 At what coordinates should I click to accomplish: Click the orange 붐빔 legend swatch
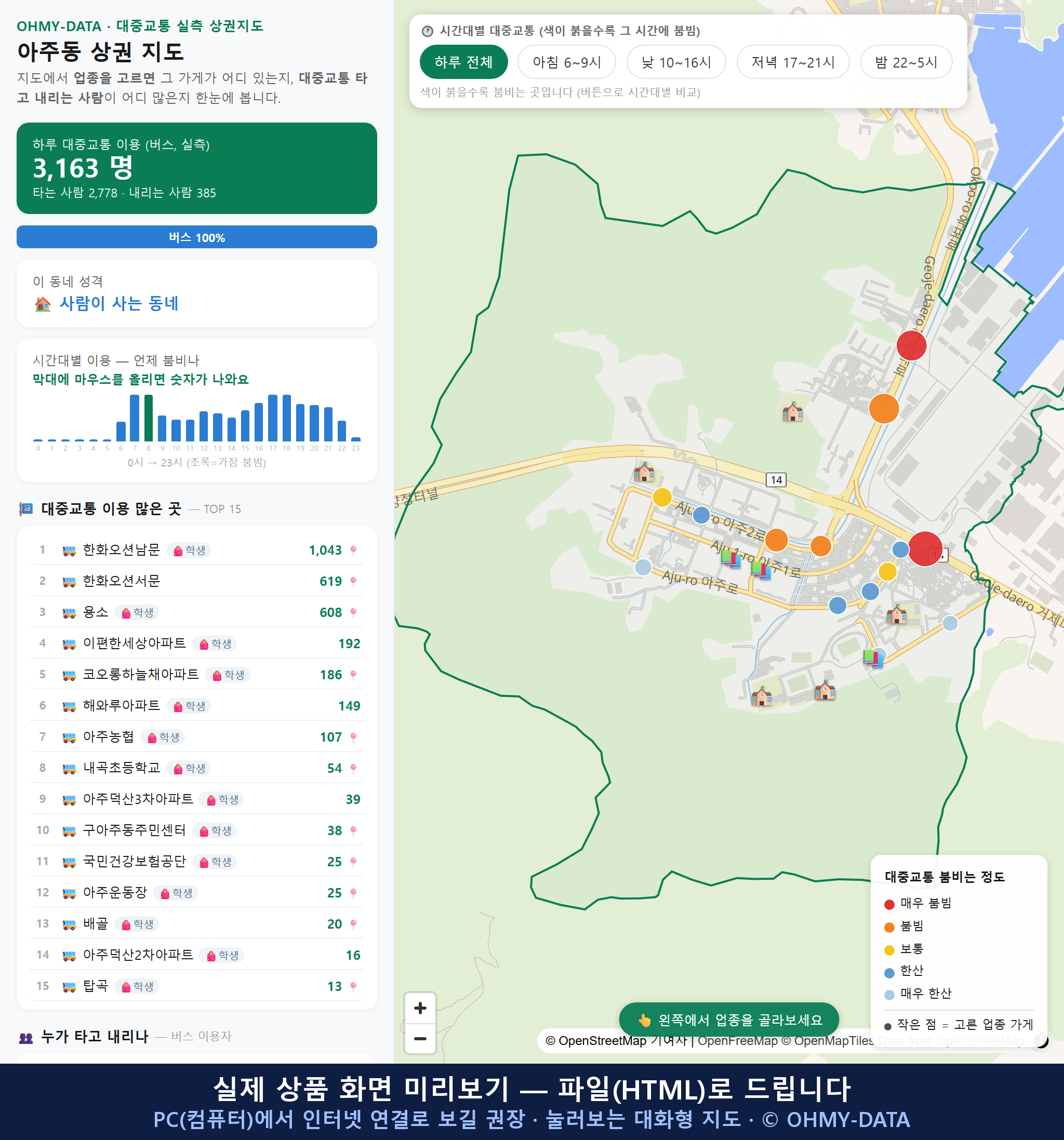pos(889,927)
